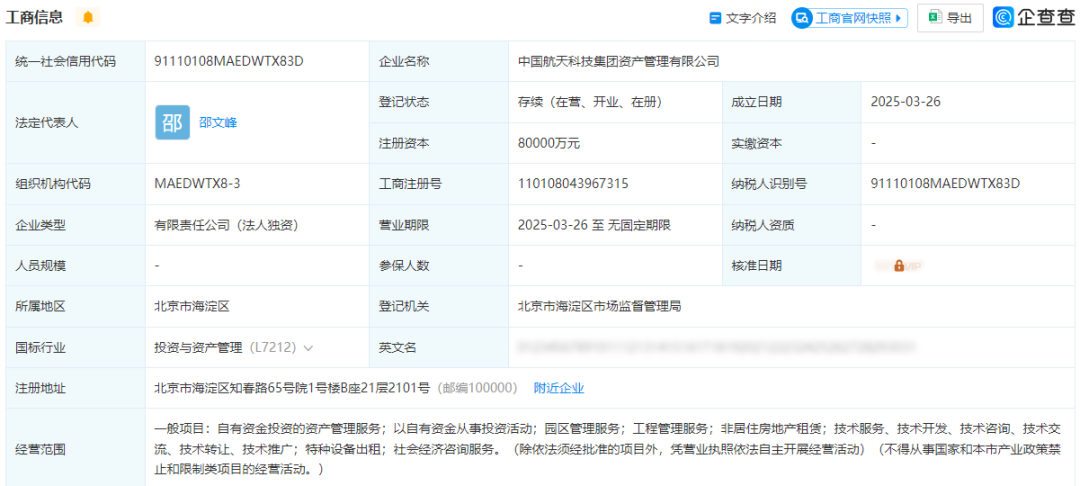Click the 人员规模 label cell
The width and height of the screenshot is (1080, 486).
[76, 266]
